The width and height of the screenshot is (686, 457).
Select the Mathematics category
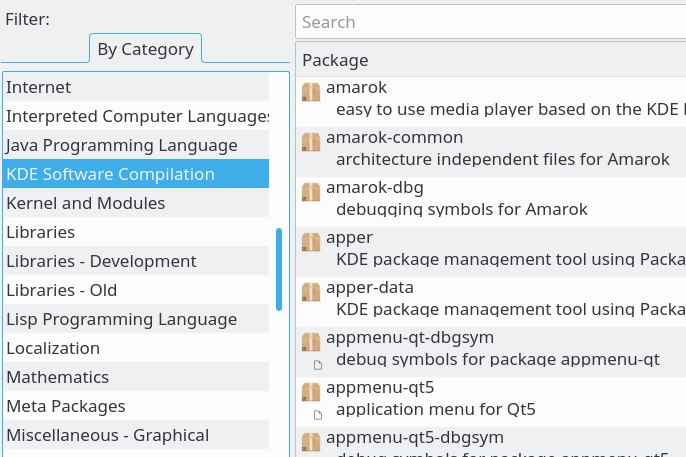(x=136, y=377)
